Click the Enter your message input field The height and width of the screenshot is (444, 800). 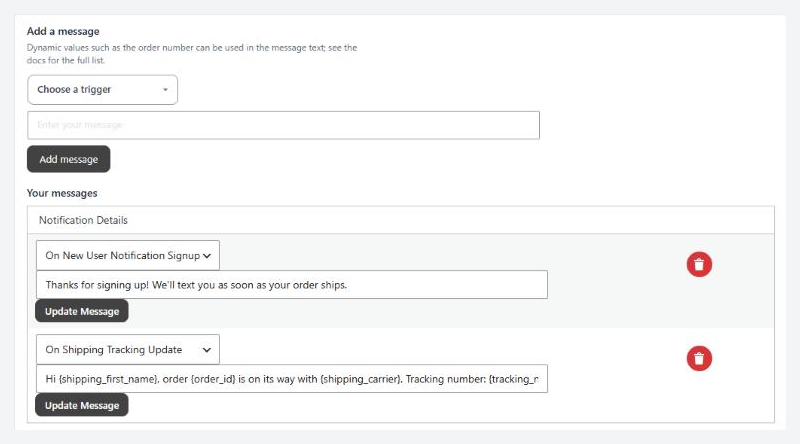tap(283, 125)
